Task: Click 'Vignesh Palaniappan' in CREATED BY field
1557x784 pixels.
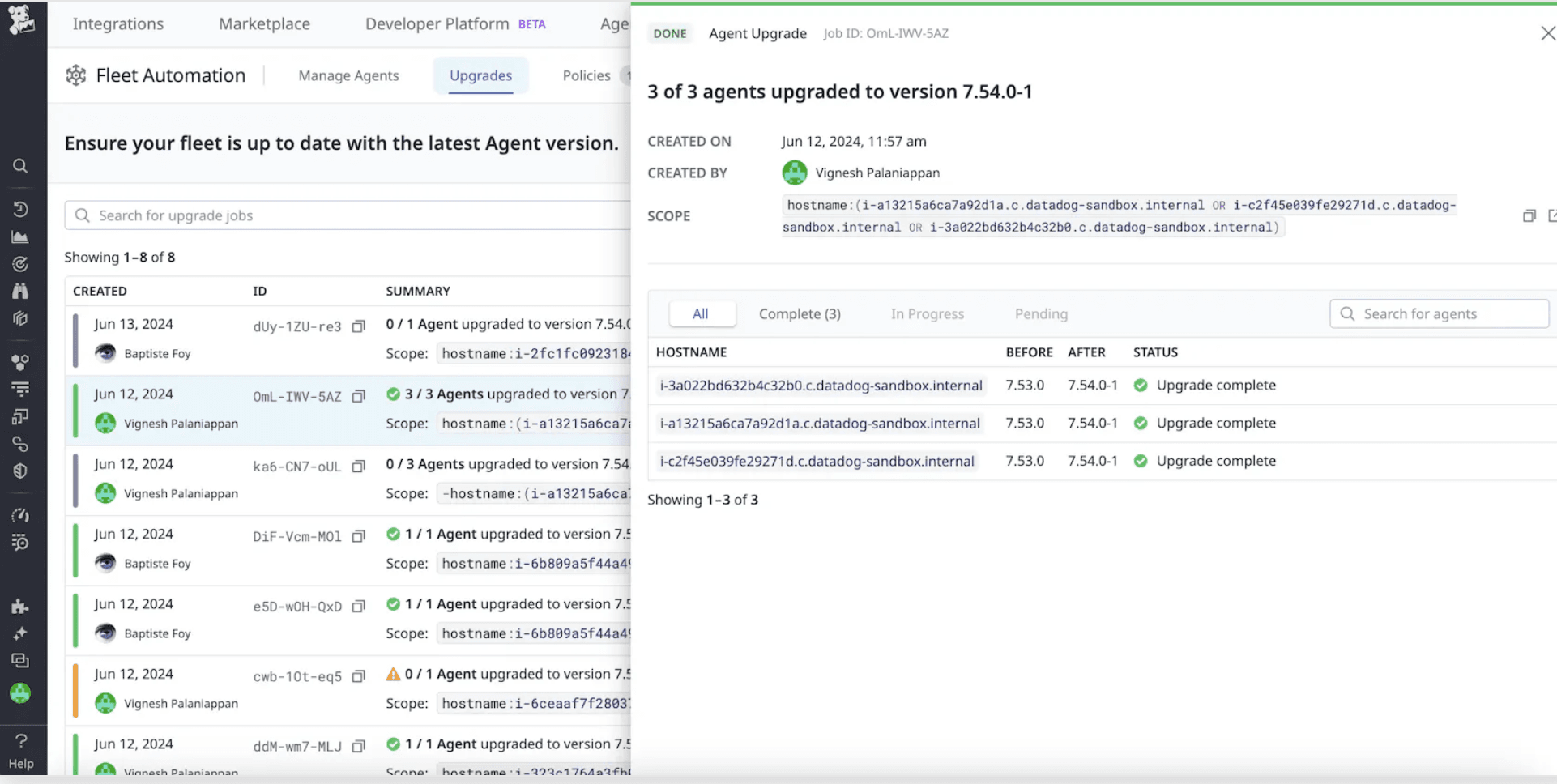Action: 877,173
